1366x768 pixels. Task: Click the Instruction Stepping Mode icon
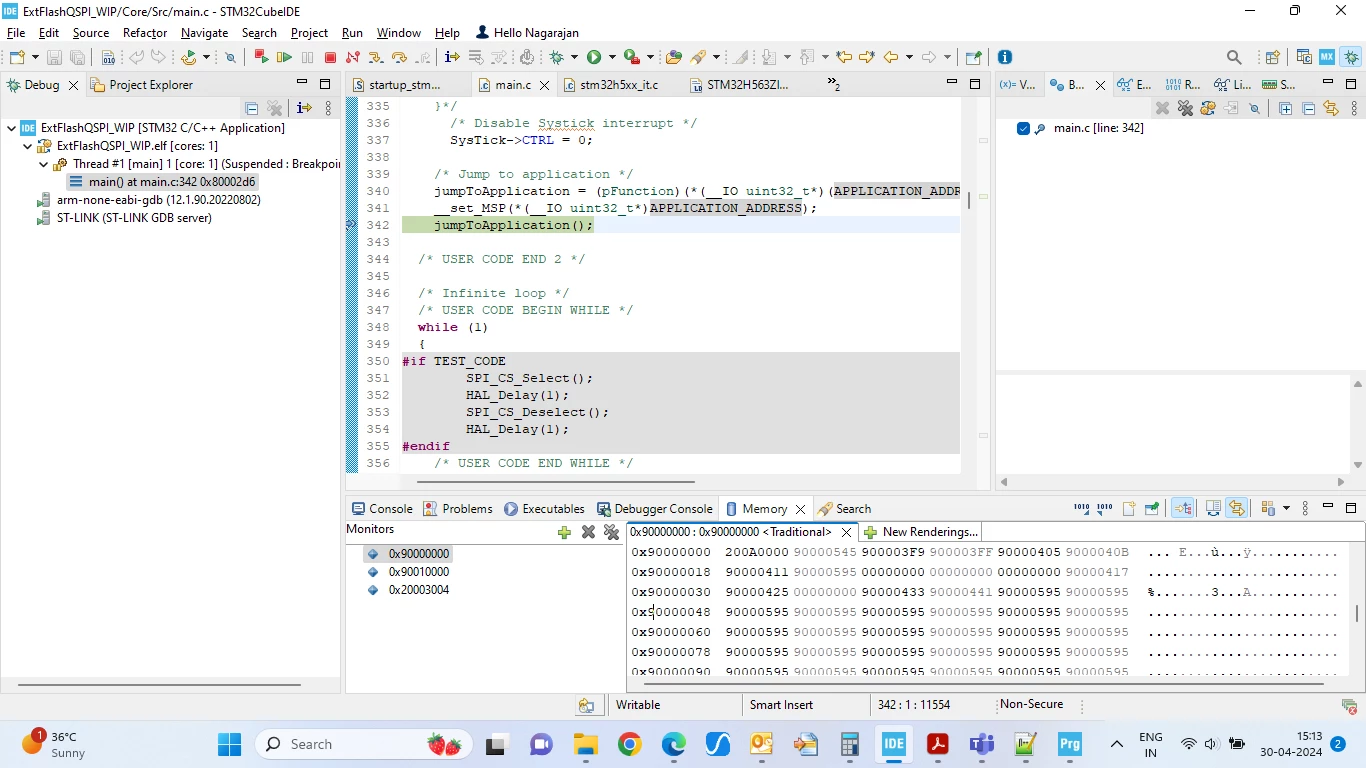coord(452,58)
